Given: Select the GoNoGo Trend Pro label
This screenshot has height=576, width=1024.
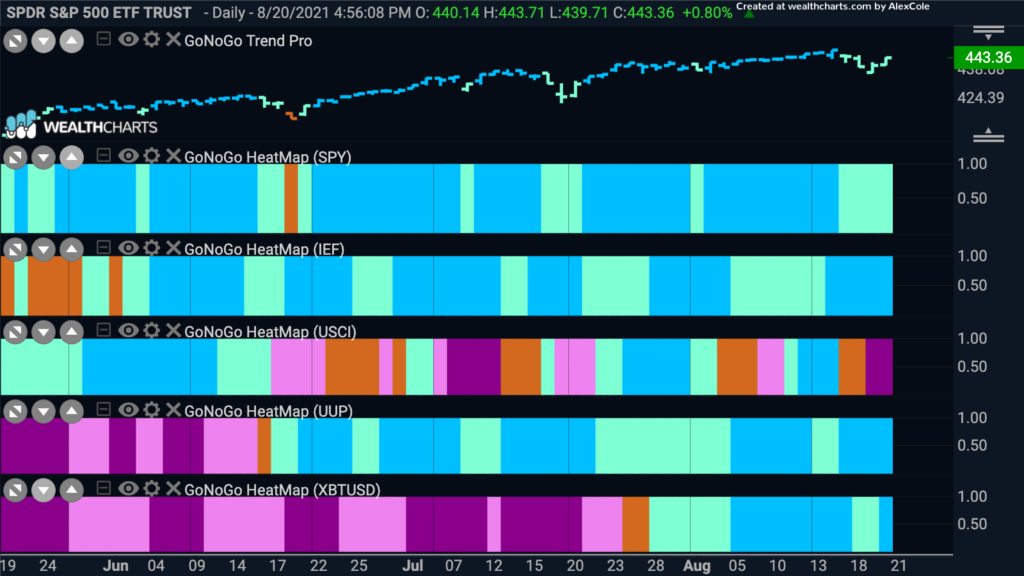Looking at the screenshot, I should (x=248, y=40).
